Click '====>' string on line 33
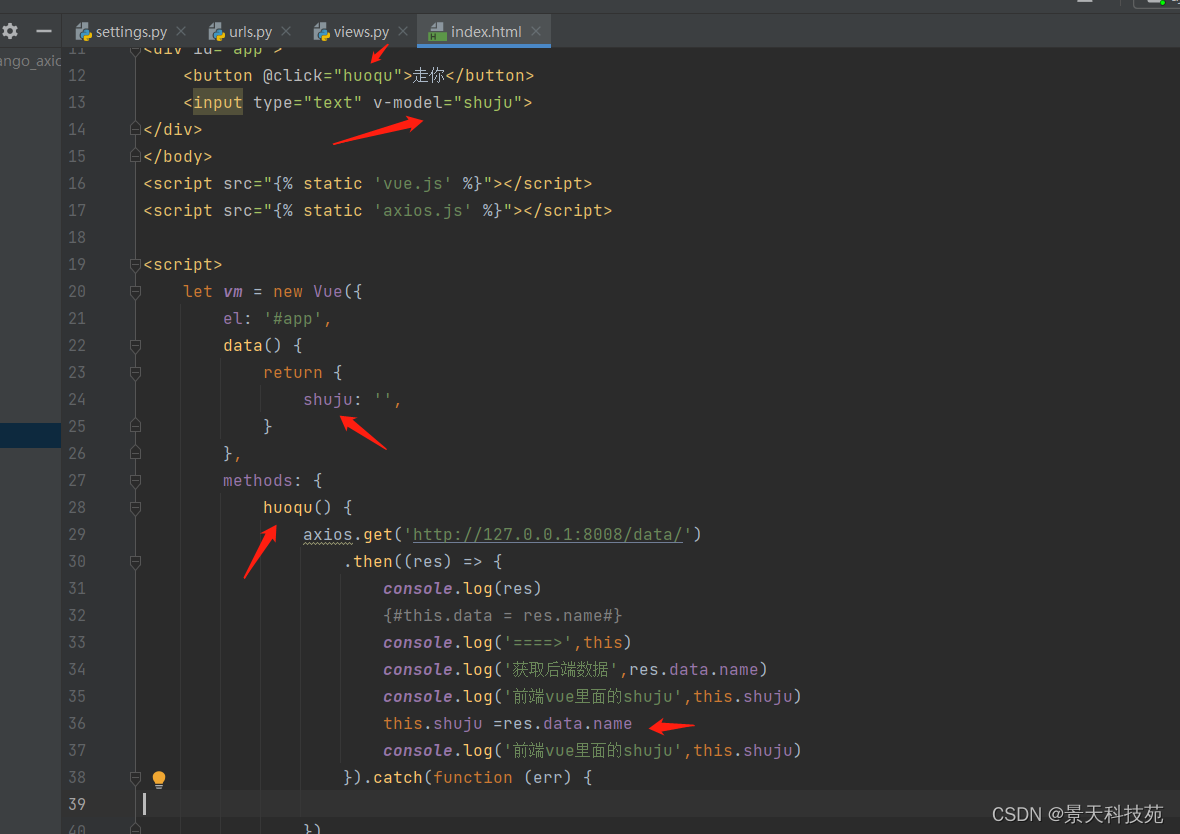Screen dimensions: 1180x834 (538, 643)
